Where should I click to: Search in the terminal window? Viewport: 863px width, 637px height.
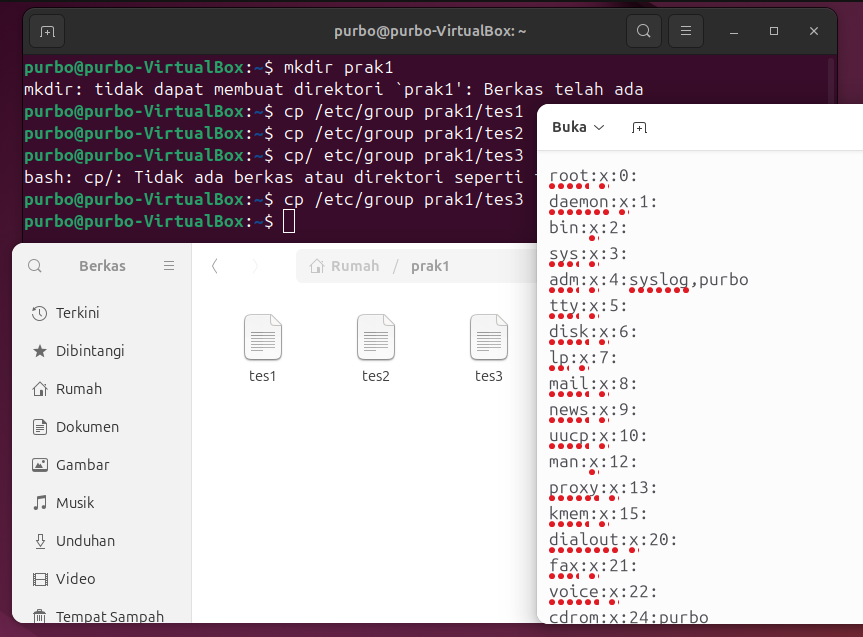[643, 31]
